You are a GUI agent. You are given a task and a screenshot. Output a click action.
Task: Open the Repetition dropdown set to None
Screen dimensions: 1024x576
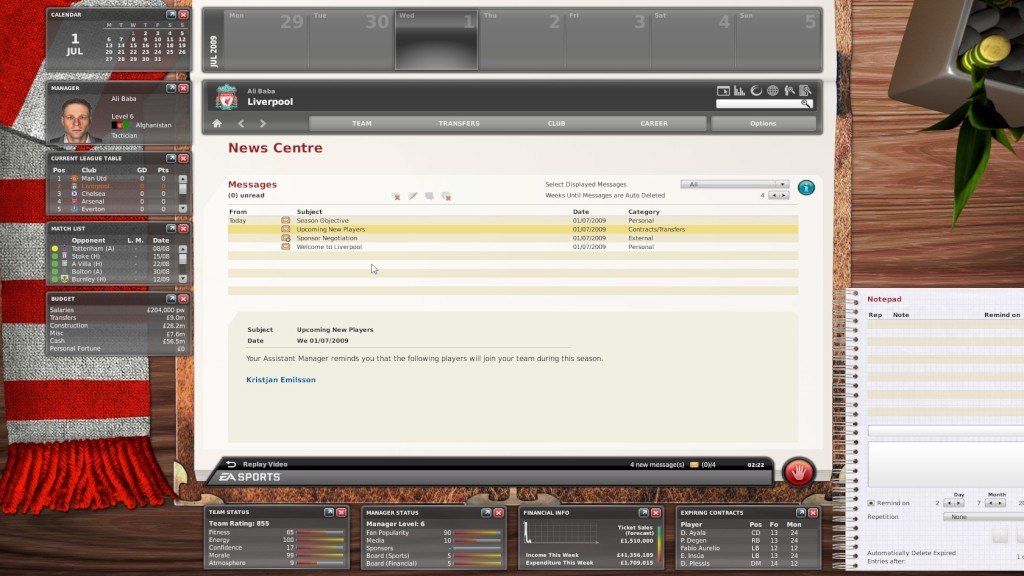tap(967, 517)
